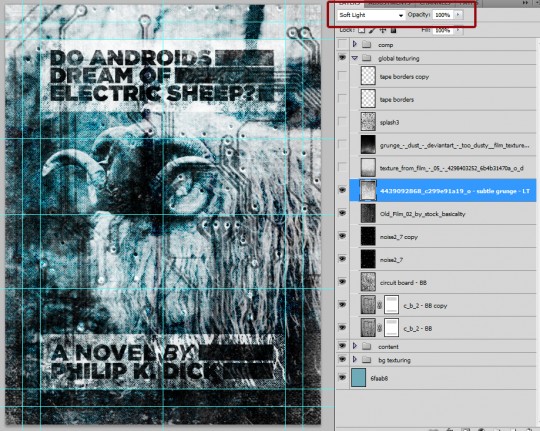
Task: Expand the content group
Action: pos(355,346)
